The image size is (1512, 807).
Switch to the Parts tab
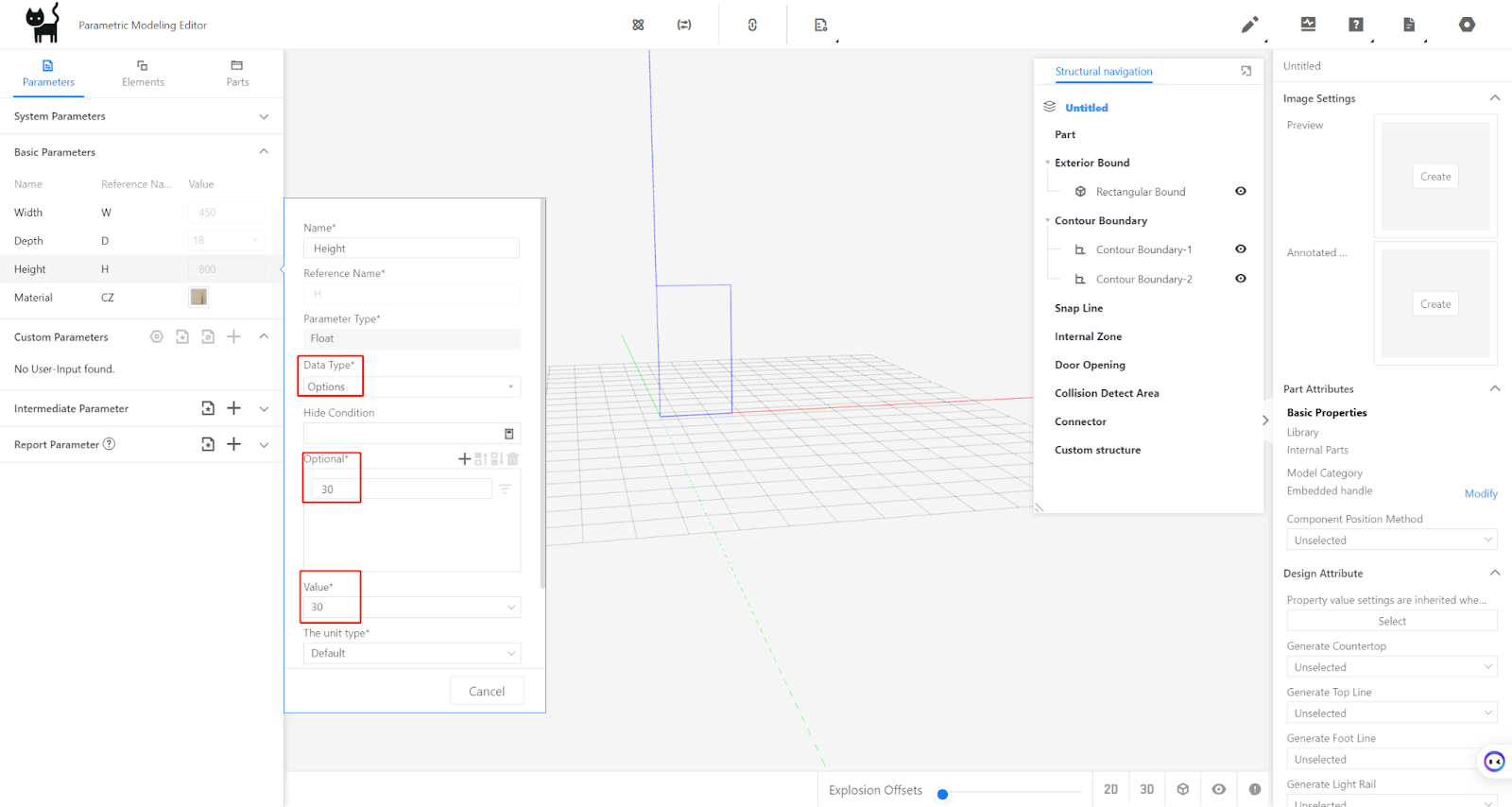[x=237, y=74]
